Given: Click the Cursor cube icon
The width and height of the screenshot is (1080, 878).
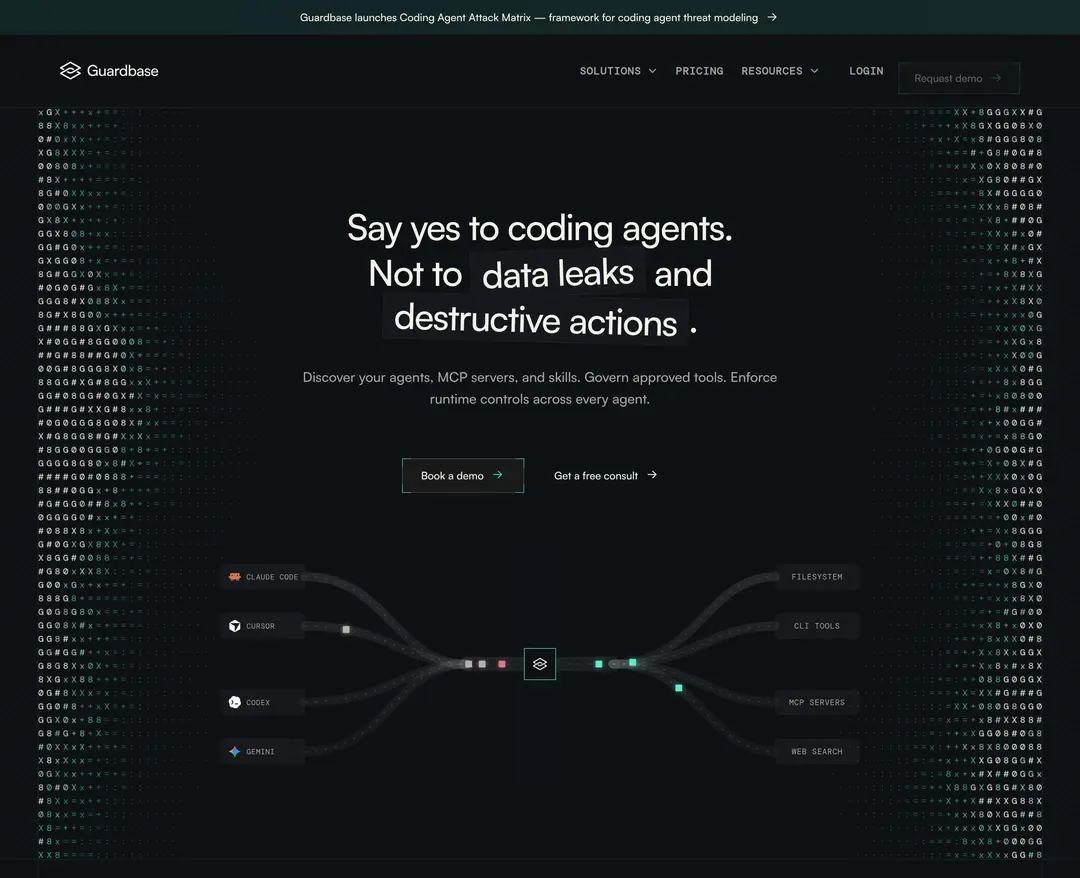Looking at the screenshot, I should tap(235, 626).
